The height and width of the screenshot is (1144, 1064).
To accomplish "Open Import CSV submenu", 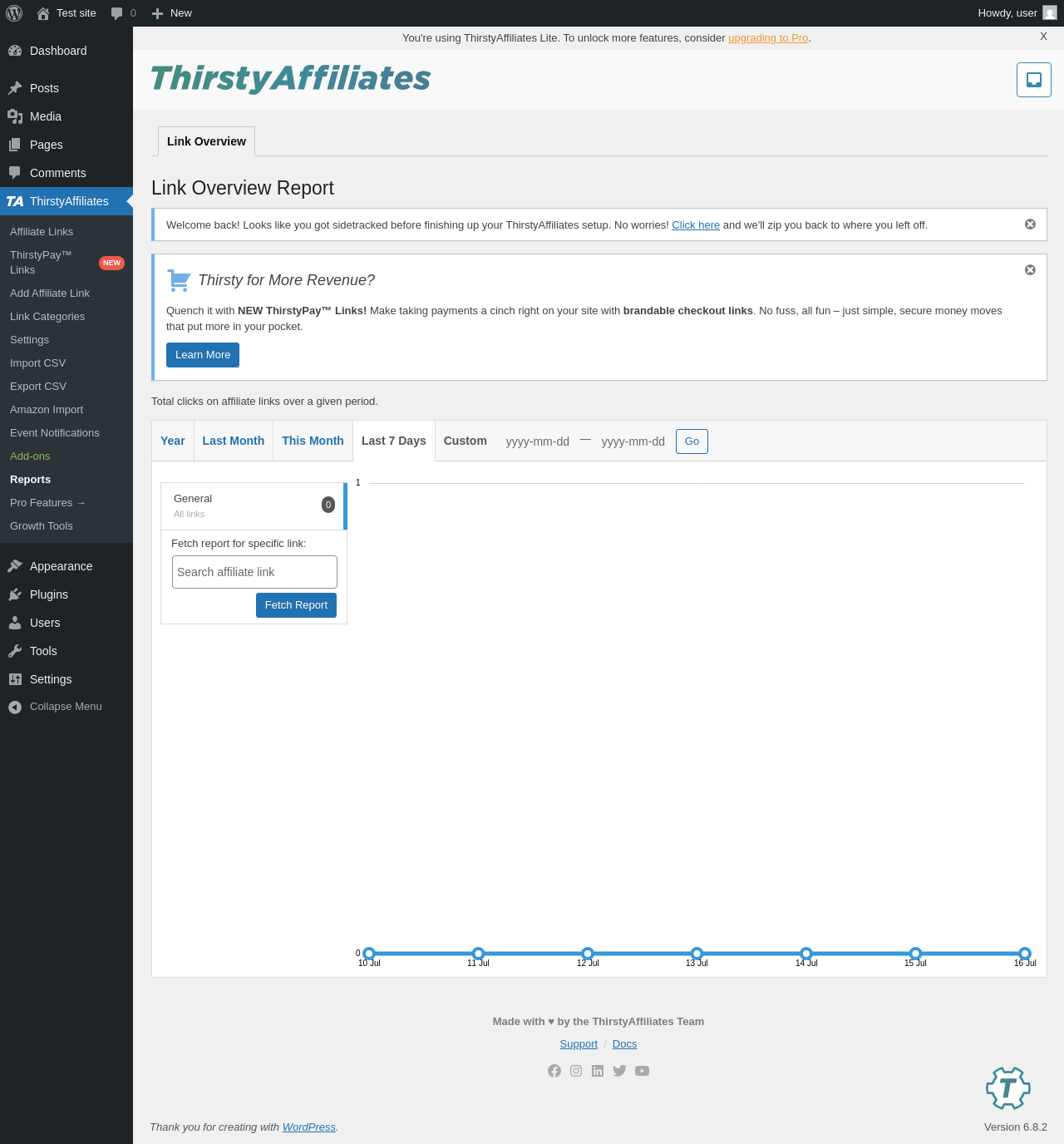I will (66, 363).
